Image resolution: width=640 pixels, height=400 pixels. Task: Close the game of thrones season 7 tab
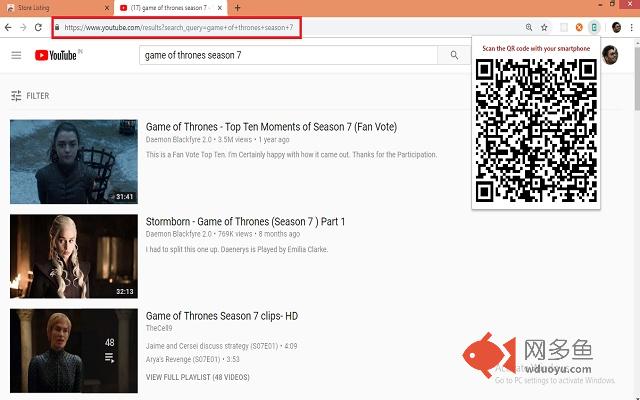[x=220, y=8]
